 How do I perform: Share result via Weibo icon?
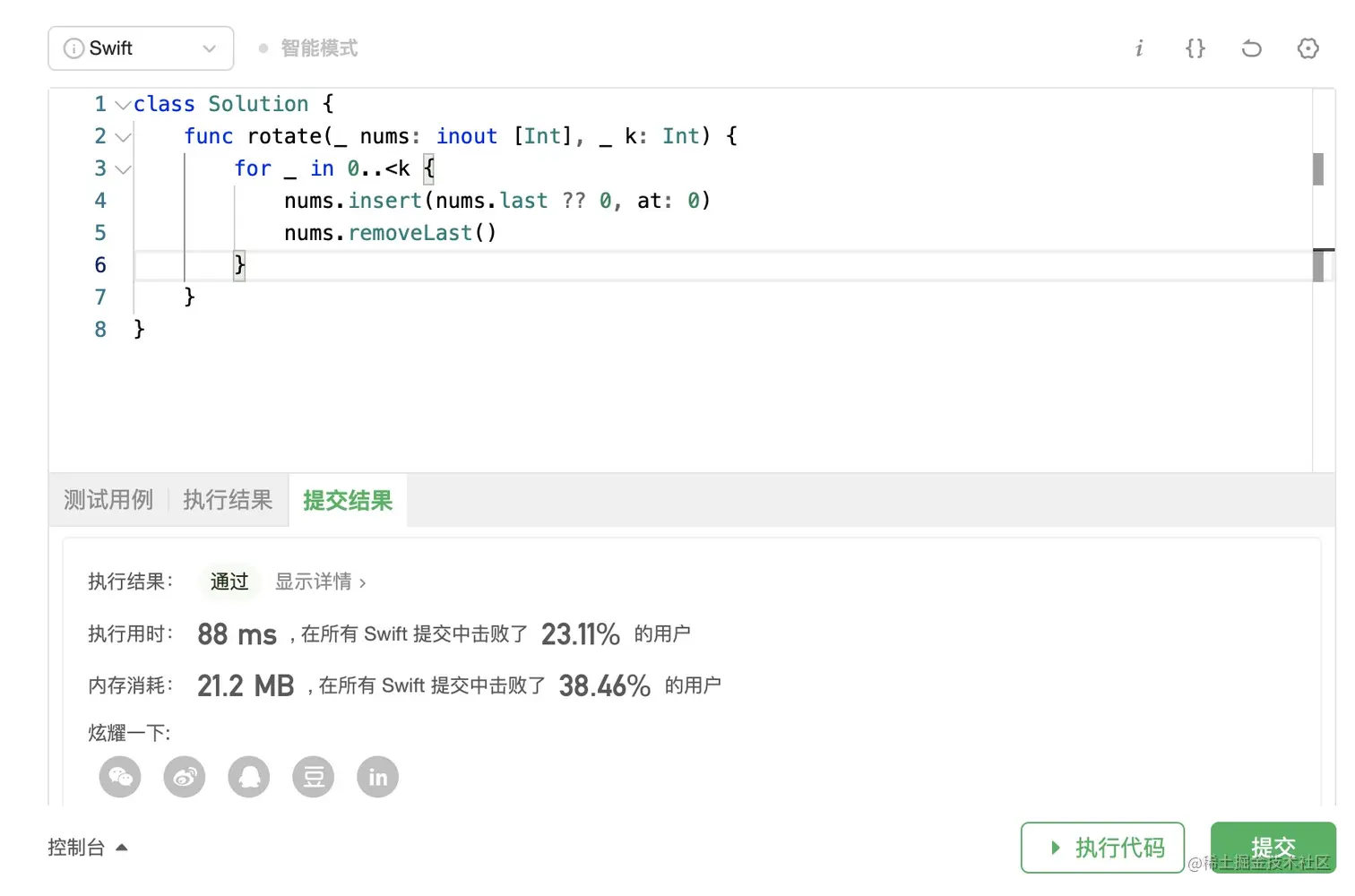pyautogui.click(x=185, y=777)
